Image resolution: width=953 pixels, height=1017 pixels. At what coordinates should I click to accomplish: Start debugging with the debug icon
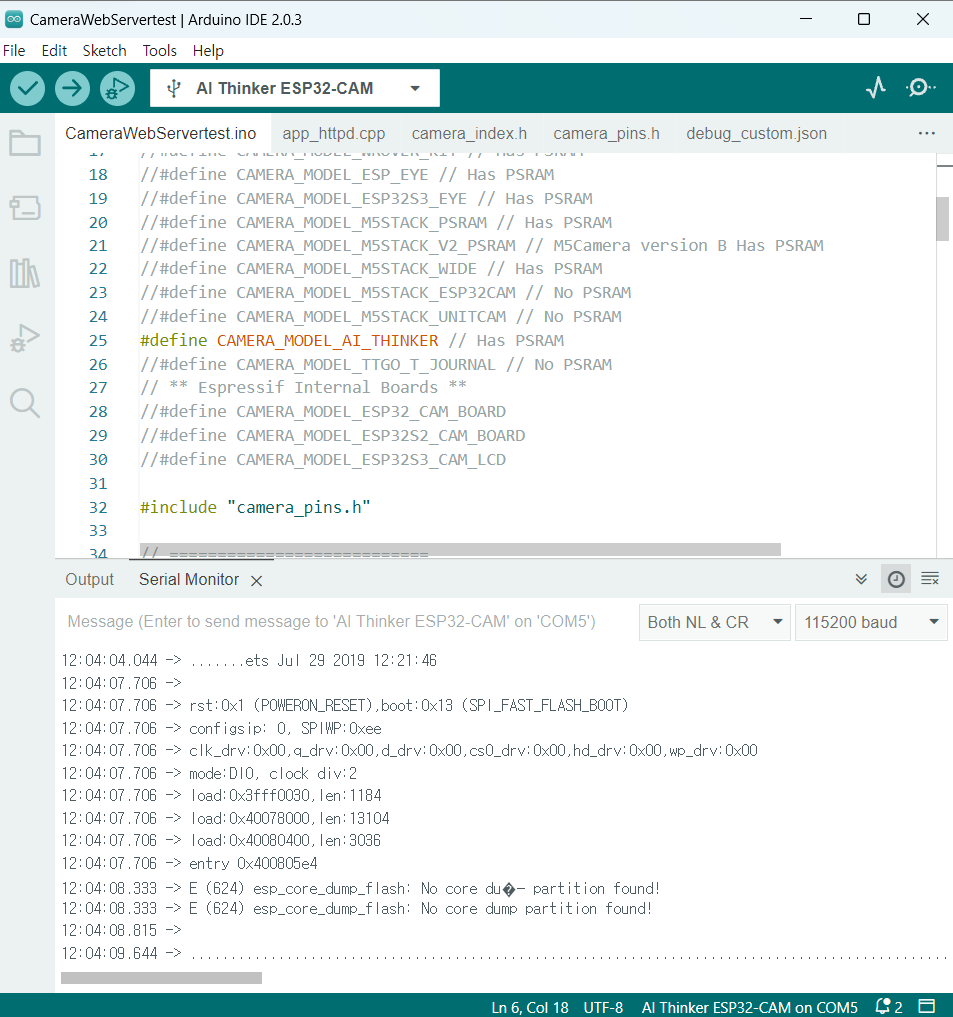point(117,88)
